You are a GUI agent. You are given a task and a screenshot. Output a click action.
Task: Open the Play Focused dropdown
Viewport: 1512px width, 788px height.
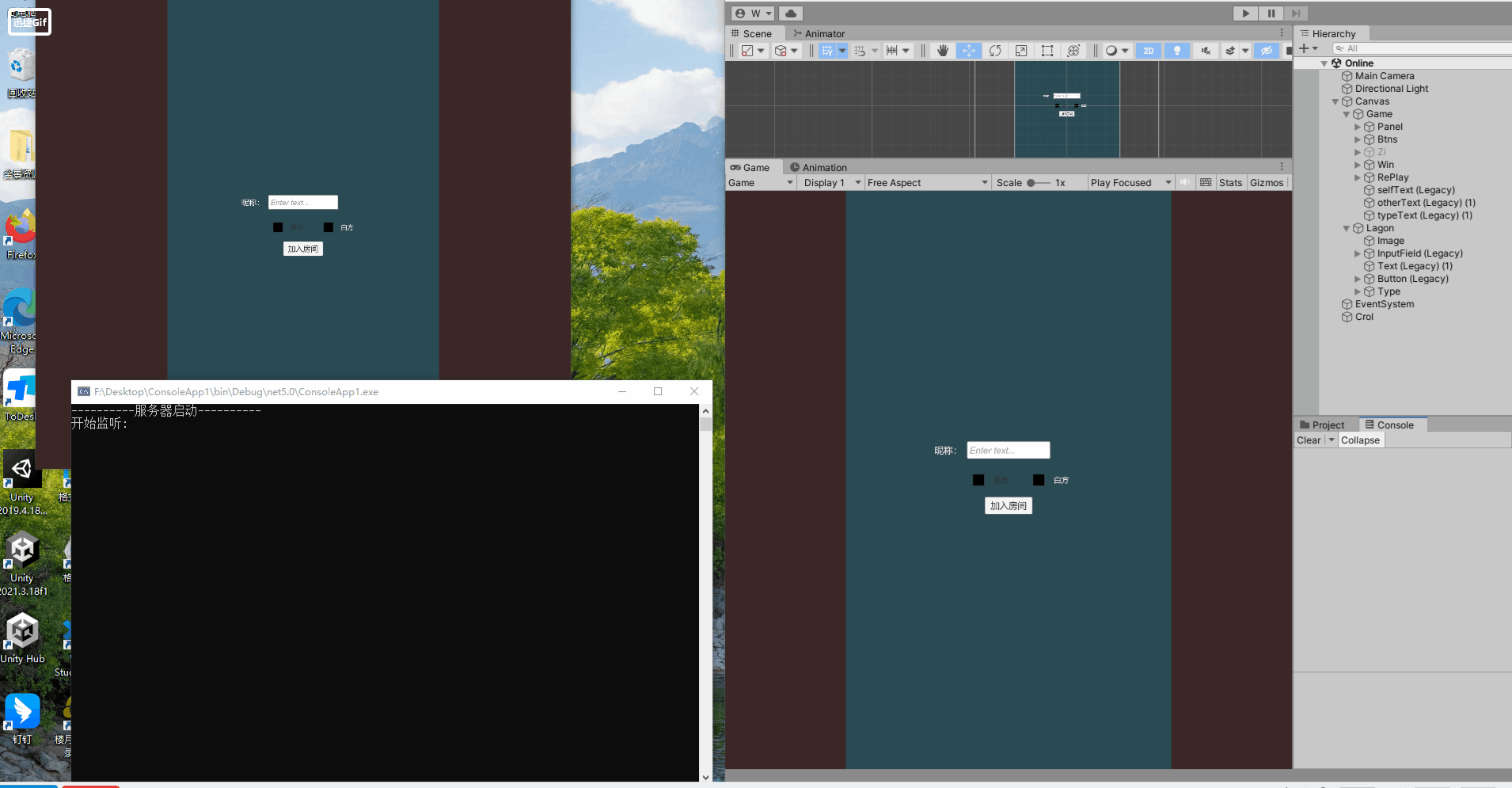tap(1130, 183)
